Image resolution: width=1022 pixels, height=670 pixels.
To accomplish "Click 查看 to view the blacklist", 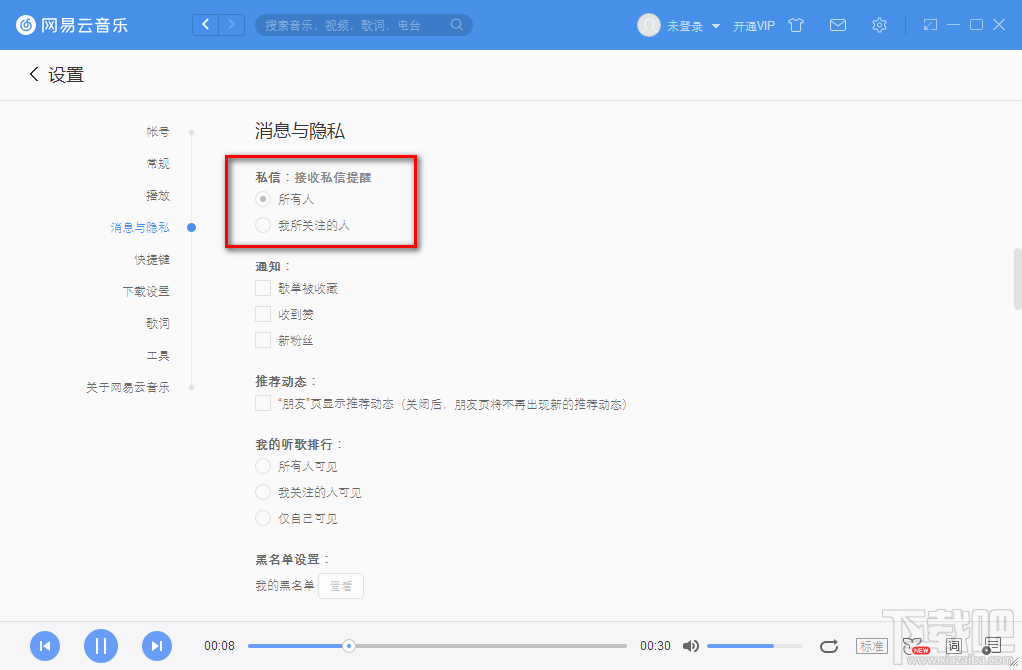I will (x=340, y=585).
